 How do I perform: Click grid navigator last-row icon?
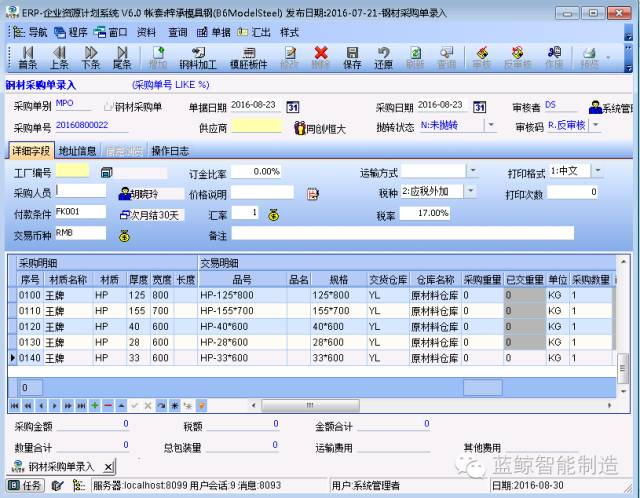pyautogui.click(x=81, y=406)
